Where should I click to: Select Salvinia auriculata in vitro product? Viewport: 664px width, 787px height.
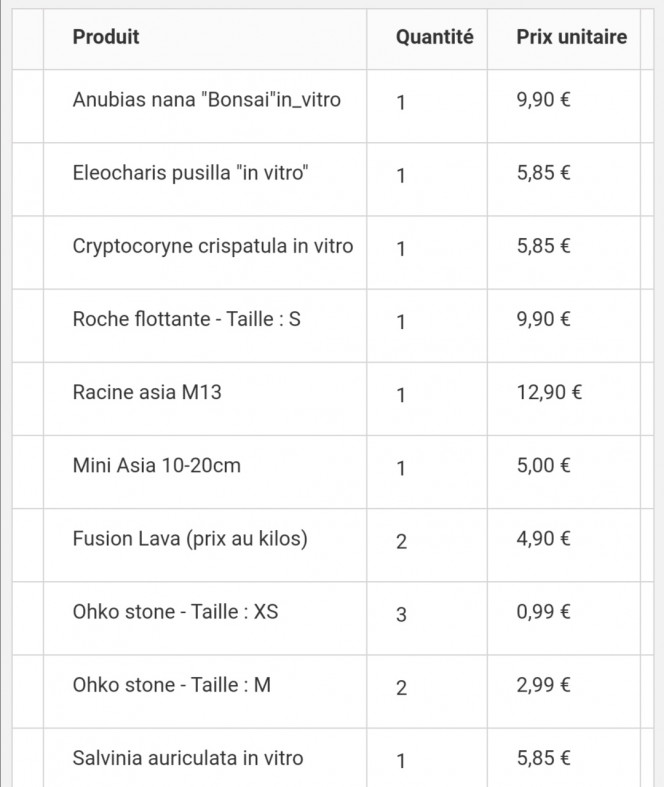click(x=188, y=758)
